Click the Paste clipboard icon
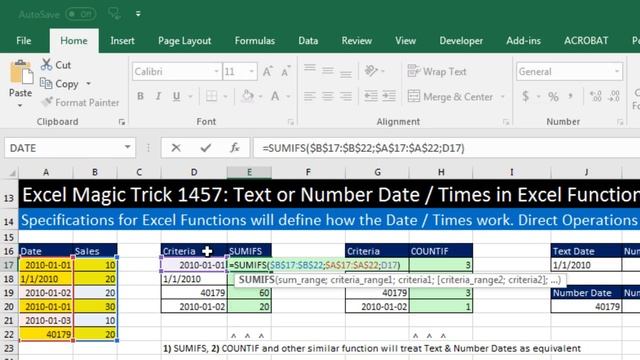Viewport: 640px width, 360px height. [21, 73]
